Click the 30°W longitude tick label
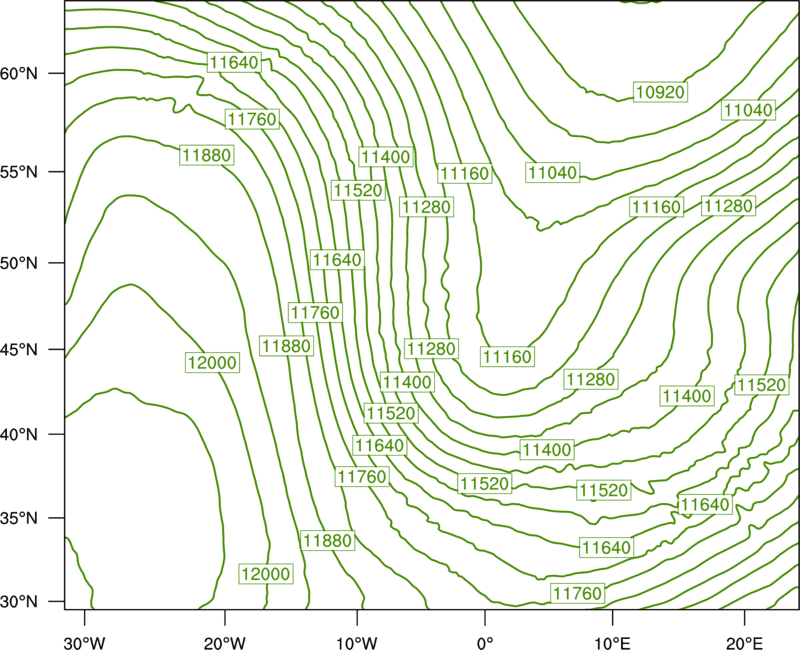This screenshot has width=800, height=650. [84, 643]
